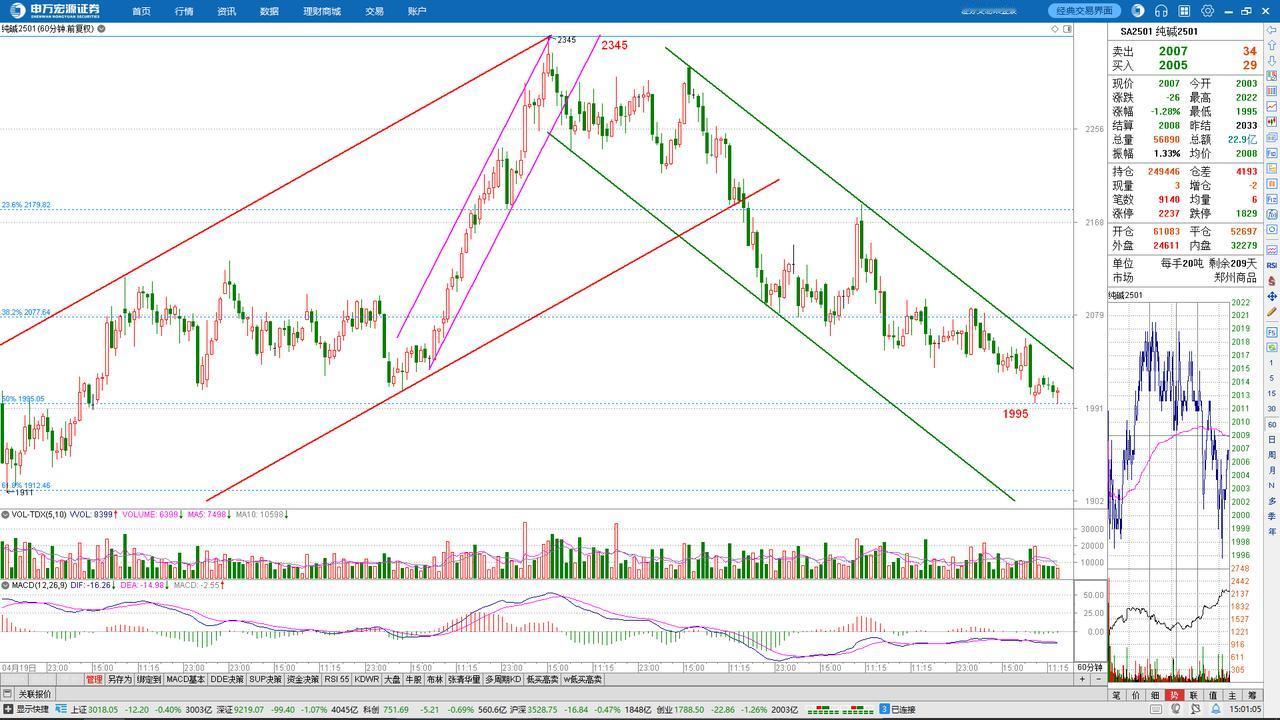
Task: Select the 细 tab in side panel
Action: (1155, 695)
